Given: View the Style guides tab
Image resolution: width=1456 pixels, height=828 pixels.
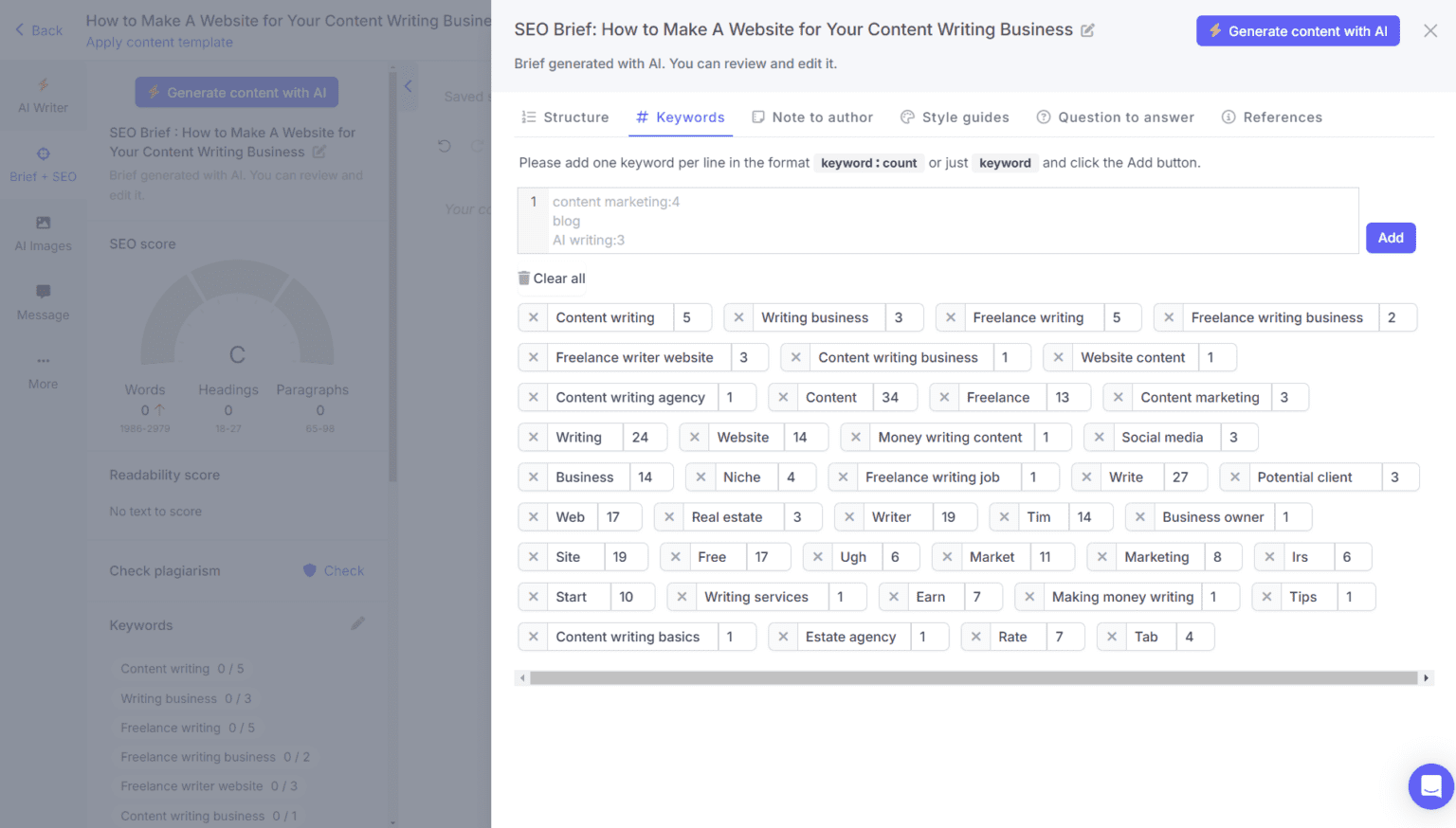Looking at the screenshot, I should pos(955,117).
